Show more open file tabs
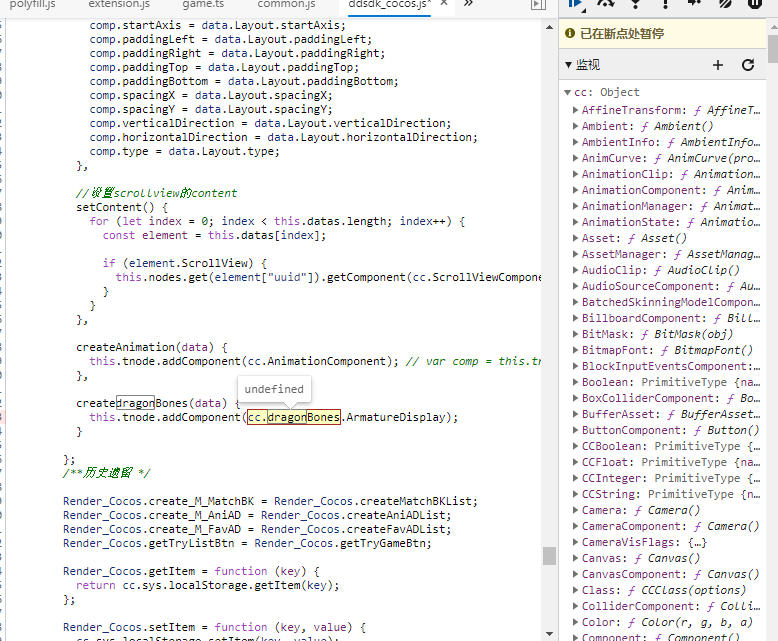The height and width of the screenshot is (641, 778). coord(468,3)
